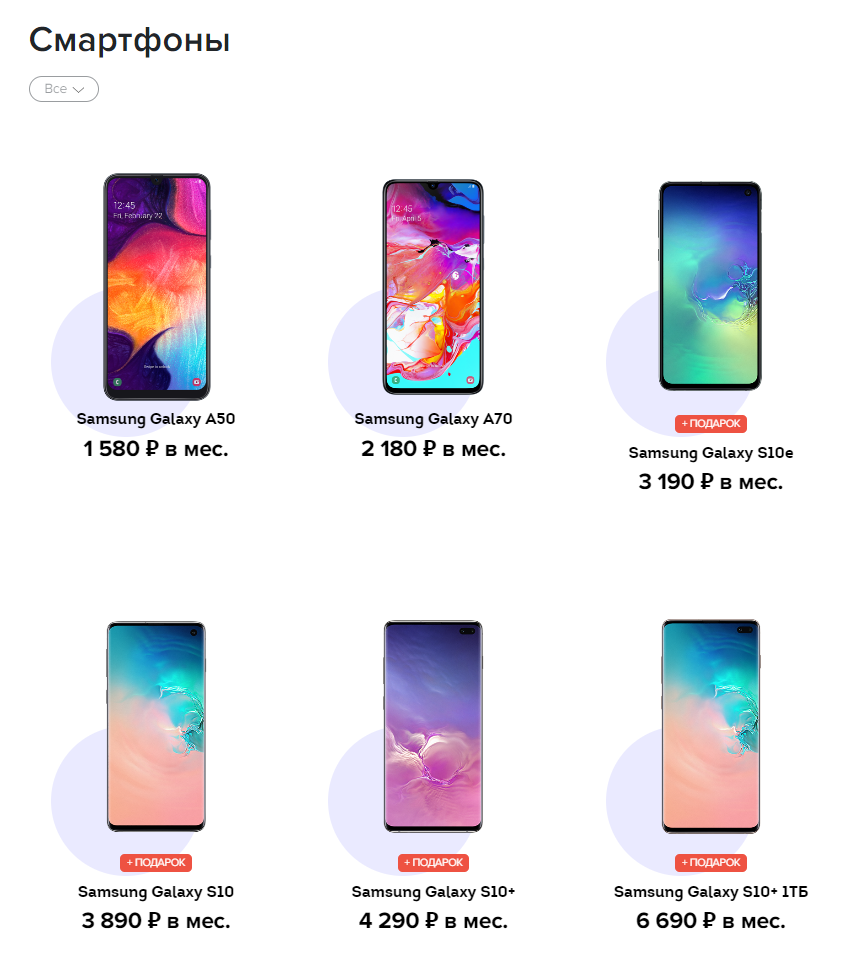Click the Samsung Galaxy A50 phone image

(157, 287)
